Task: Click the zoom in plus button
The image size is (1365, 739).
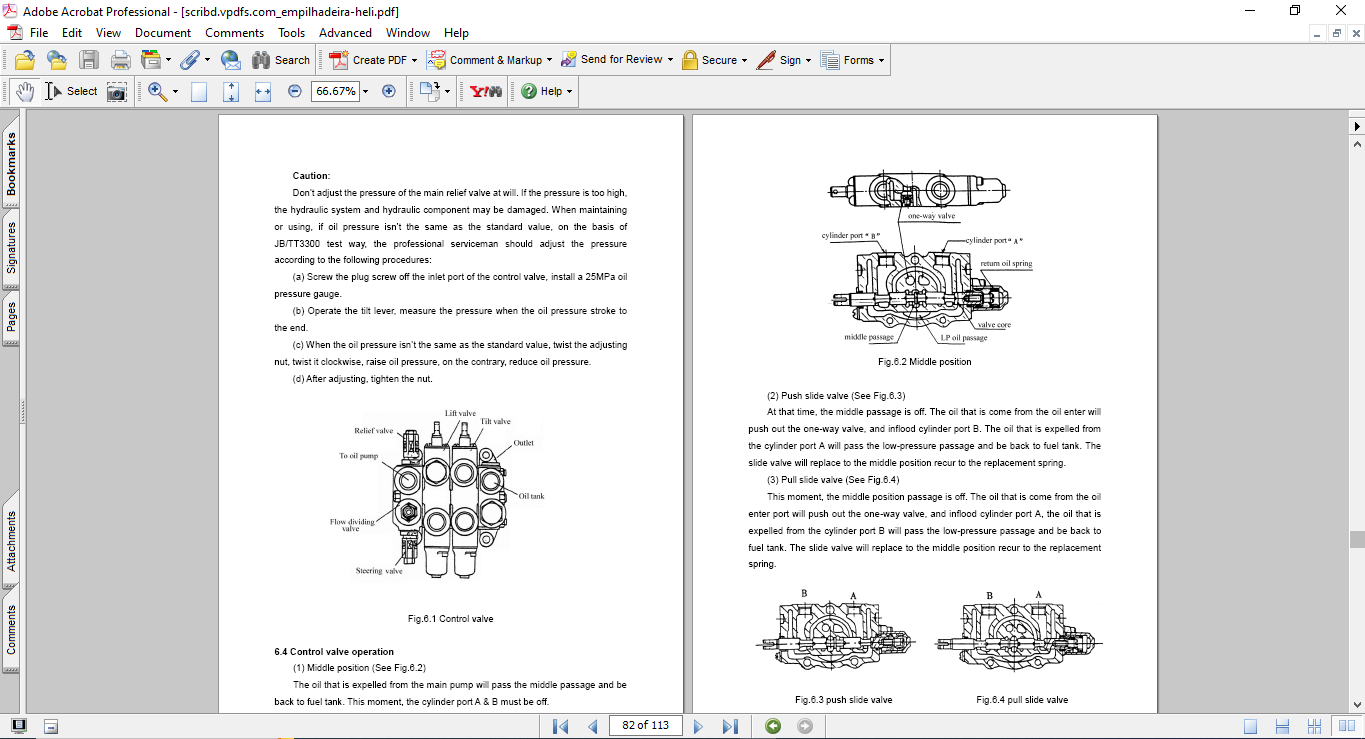Action: [389, 91]
